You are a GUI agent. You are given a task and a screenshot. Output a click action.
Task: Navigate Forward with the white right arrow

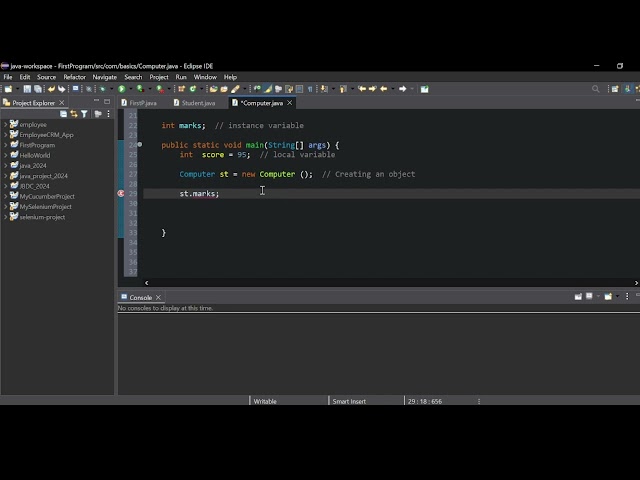tap(402, 89)
